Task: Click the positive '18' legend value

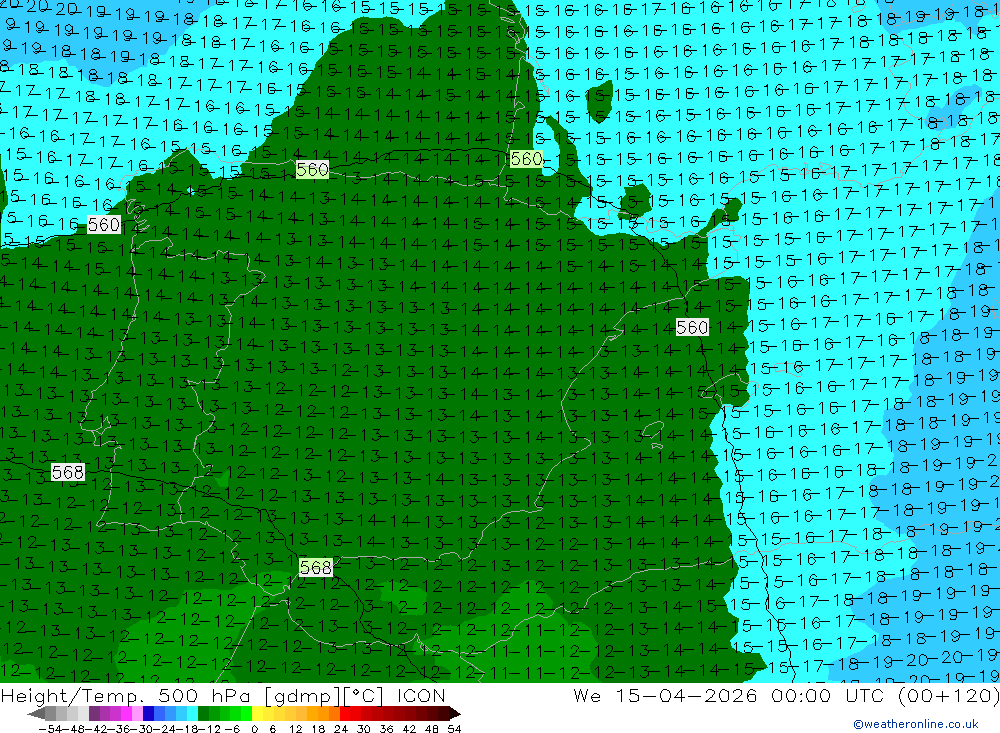Action: click(x=318, y=729)
